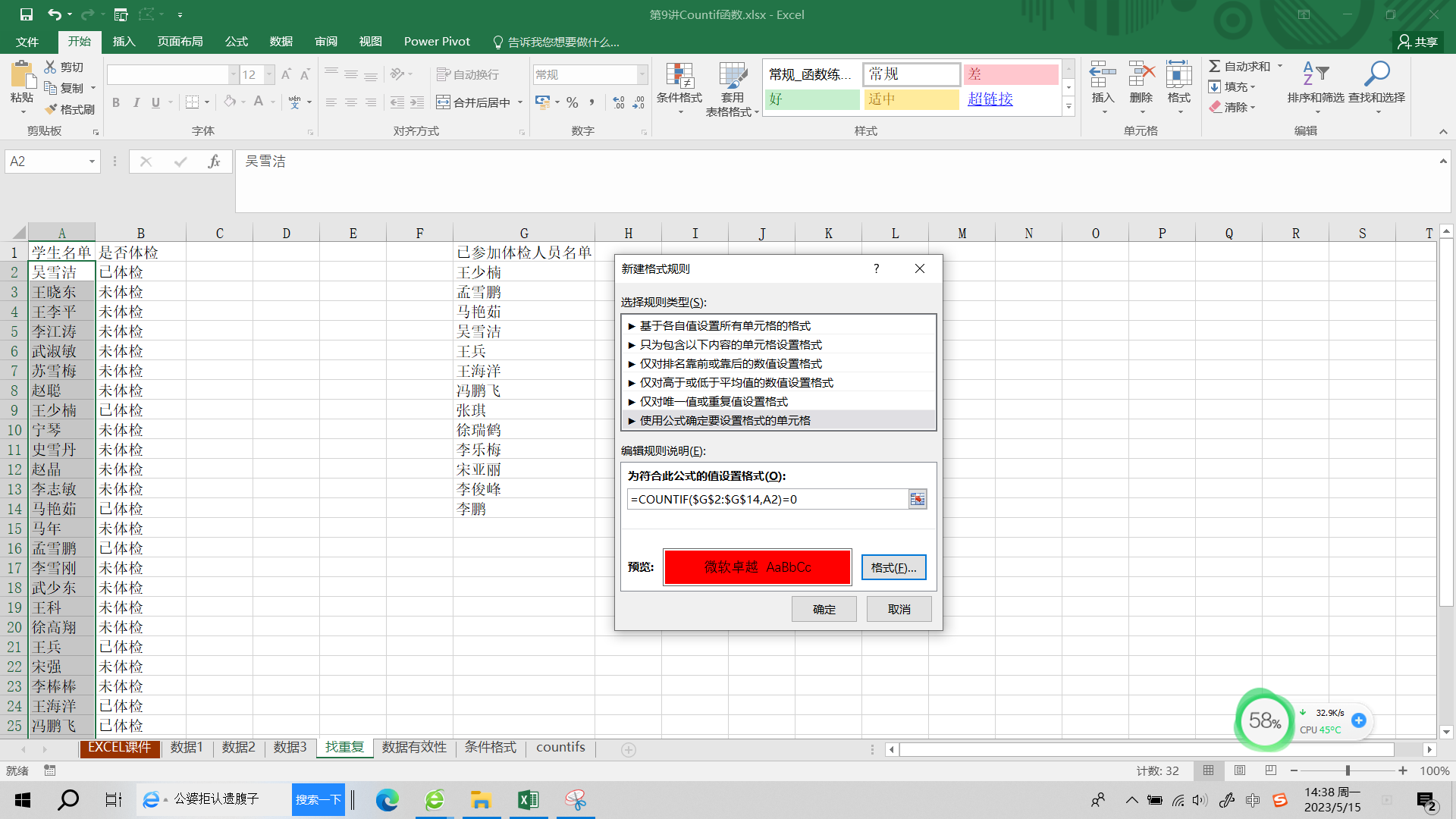Expand the cell styles gallery
The height and width of the screenshot is (819, 1456).
click(1068, 108)
